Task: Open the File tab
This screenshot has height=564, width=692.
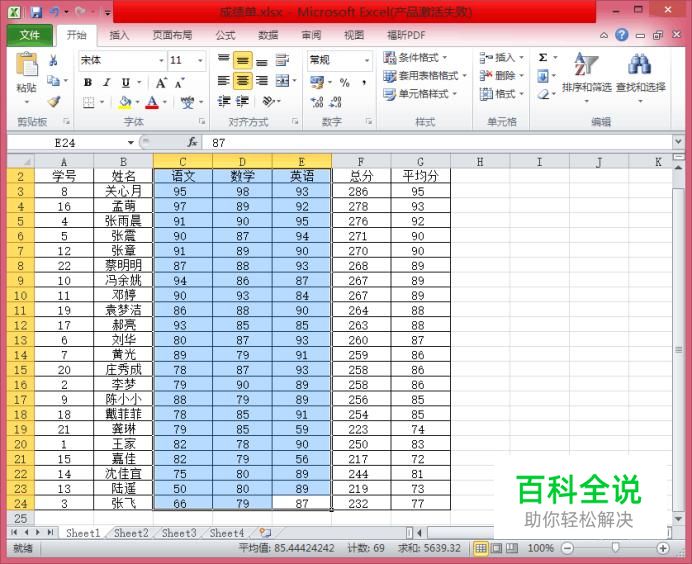Action: (x=30, y=35)
